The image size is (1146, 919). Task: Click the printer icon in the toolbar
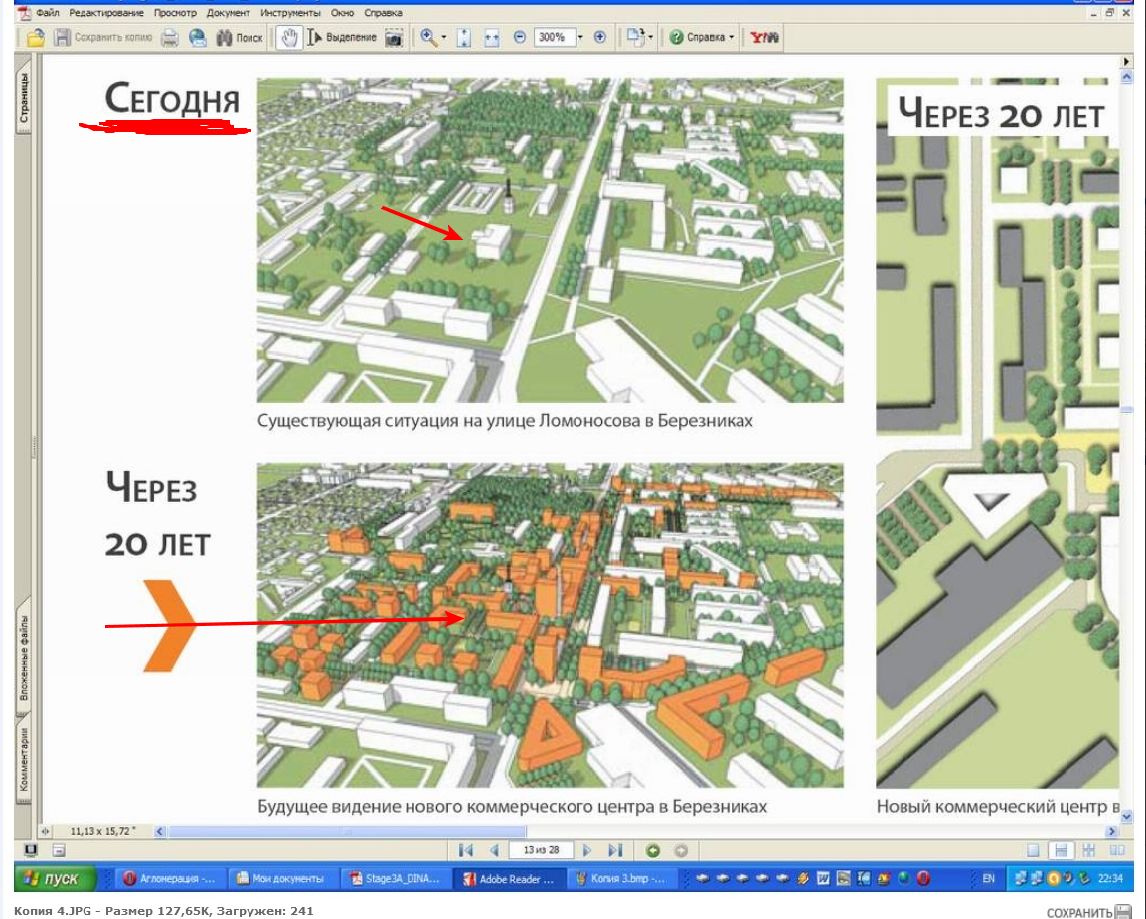coord(170,37)
